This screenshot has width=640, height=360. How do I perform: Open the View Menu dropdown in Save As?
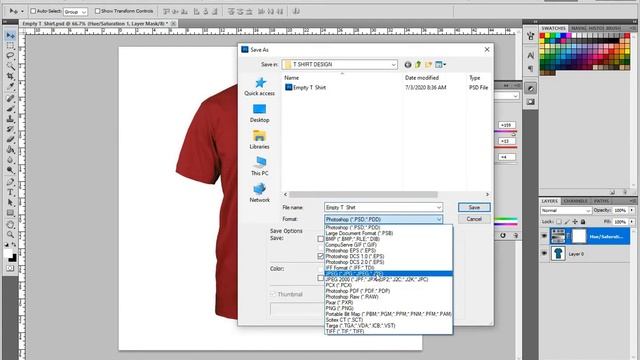point(440,64)
